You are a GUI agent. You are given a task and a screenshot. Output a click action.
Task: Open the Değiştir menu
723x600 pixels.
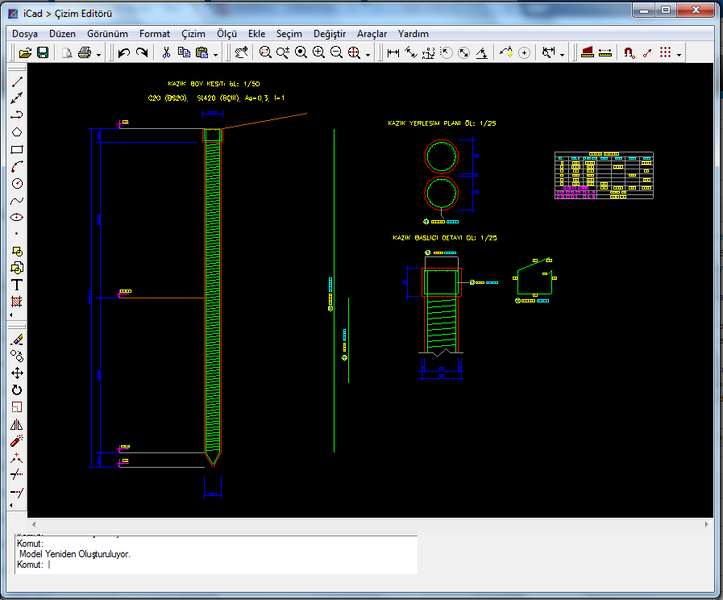330,34
